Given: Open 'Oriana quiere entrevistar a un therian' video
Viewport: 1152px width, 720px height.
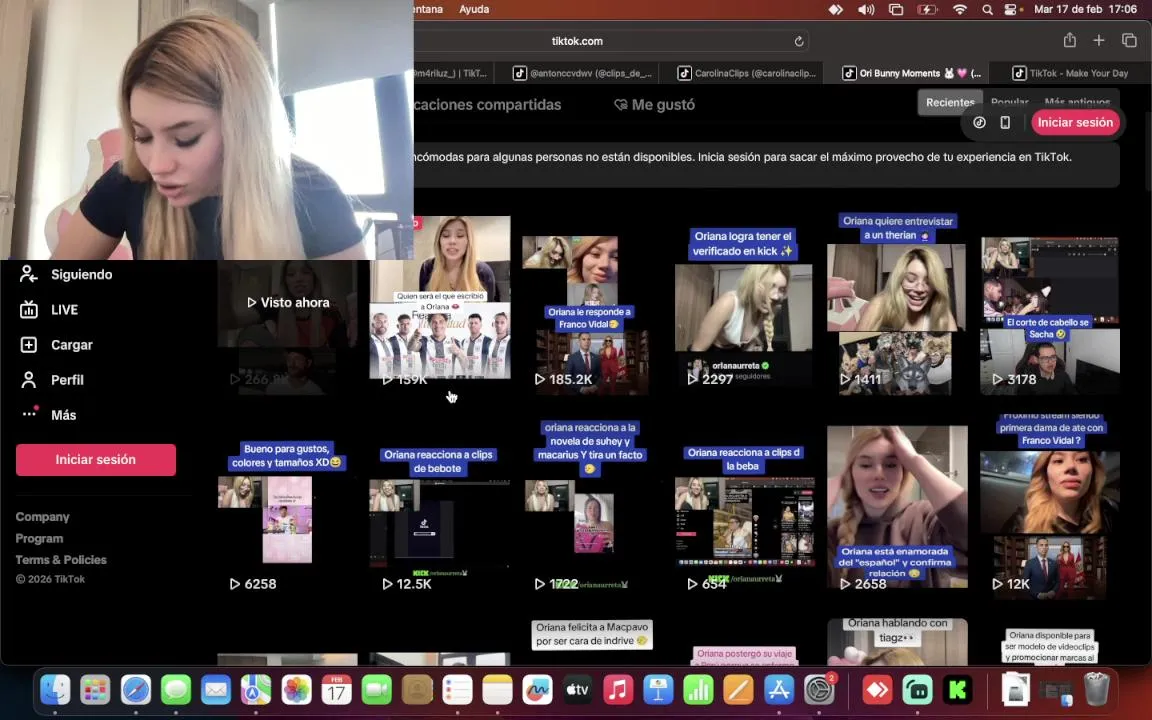Looking at the screenshot, I should pyautogui.click(x=896, y=304).
